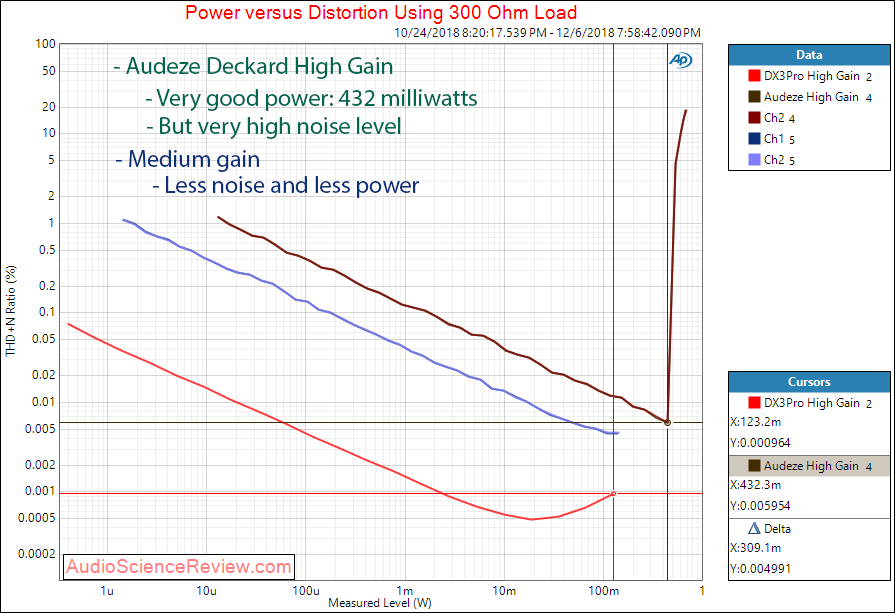Select DX3Pro High Gain label in Data legend

coord(817,76)
